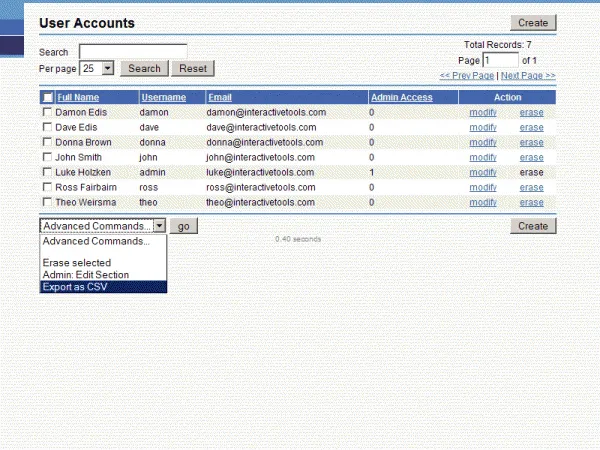The height and width of the screenshot is (450, 600).
Task: Choose Export as CSV option
Action: point(75,287)
